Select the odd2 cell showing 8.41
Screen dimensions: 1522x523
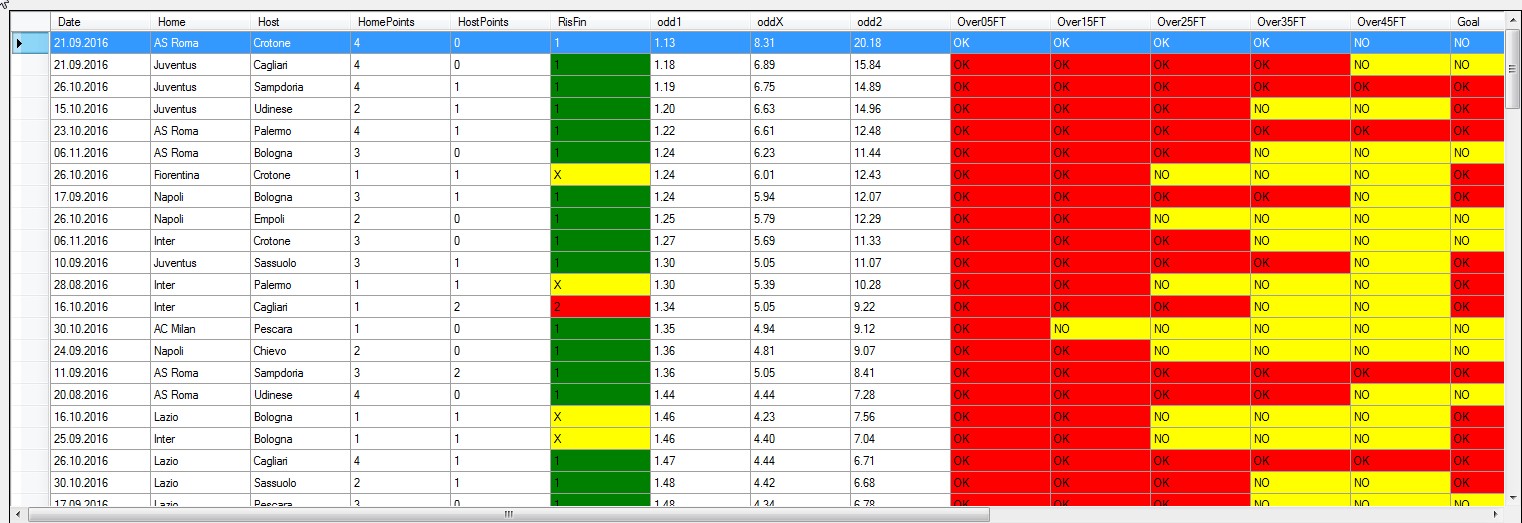pos(900,373)
